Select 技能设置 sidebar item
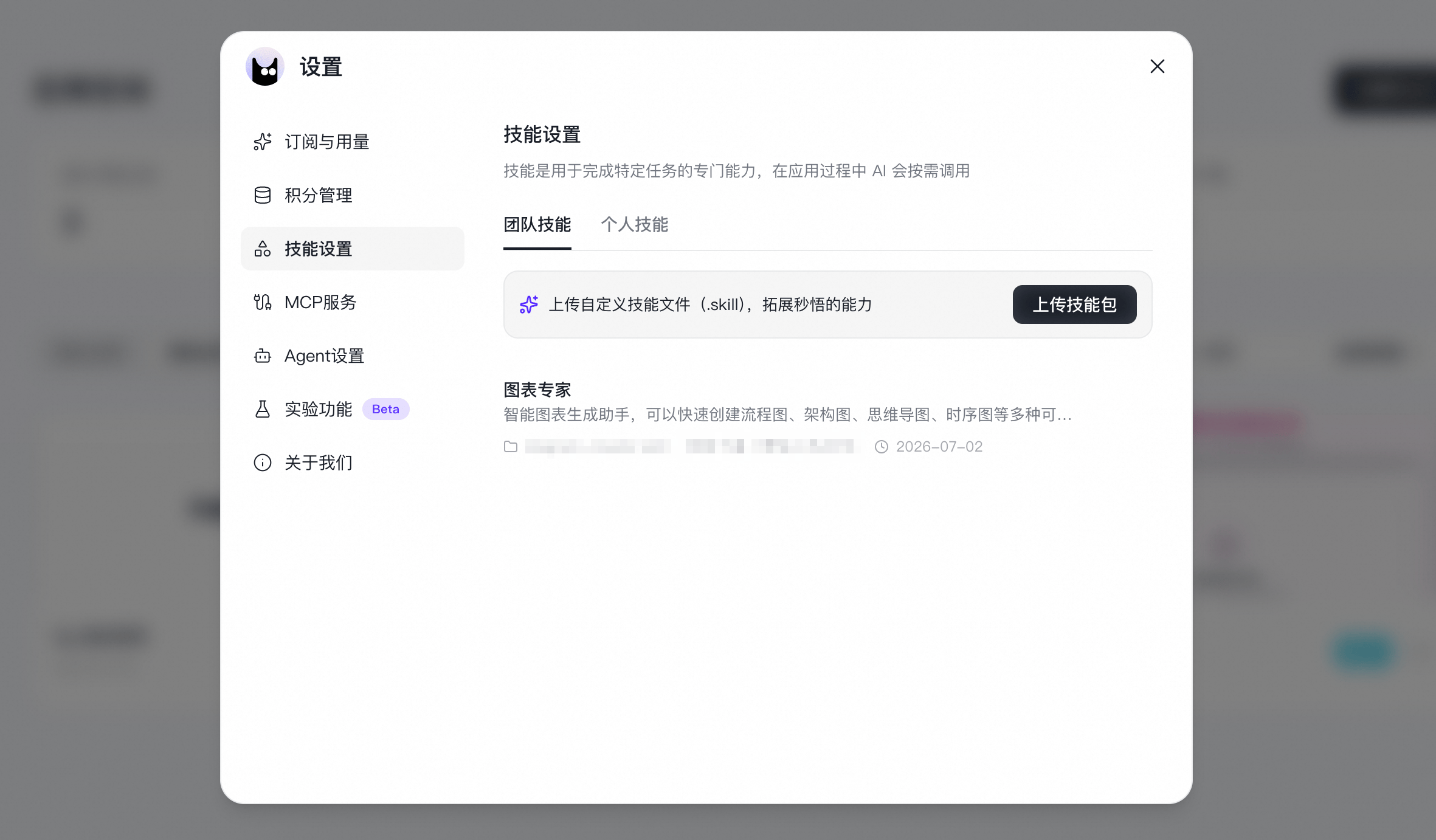The width and height of the screenshot is (1436, 840). pos(353,249)
